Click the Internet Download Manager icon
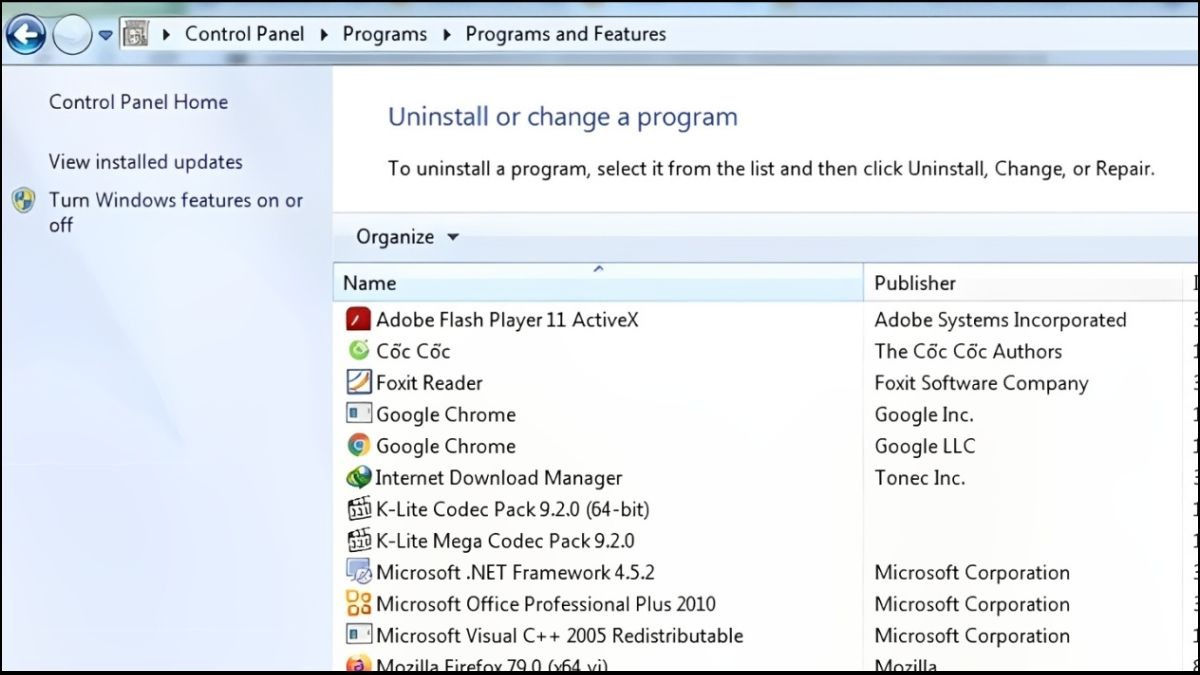 click(x=358, y=477)
